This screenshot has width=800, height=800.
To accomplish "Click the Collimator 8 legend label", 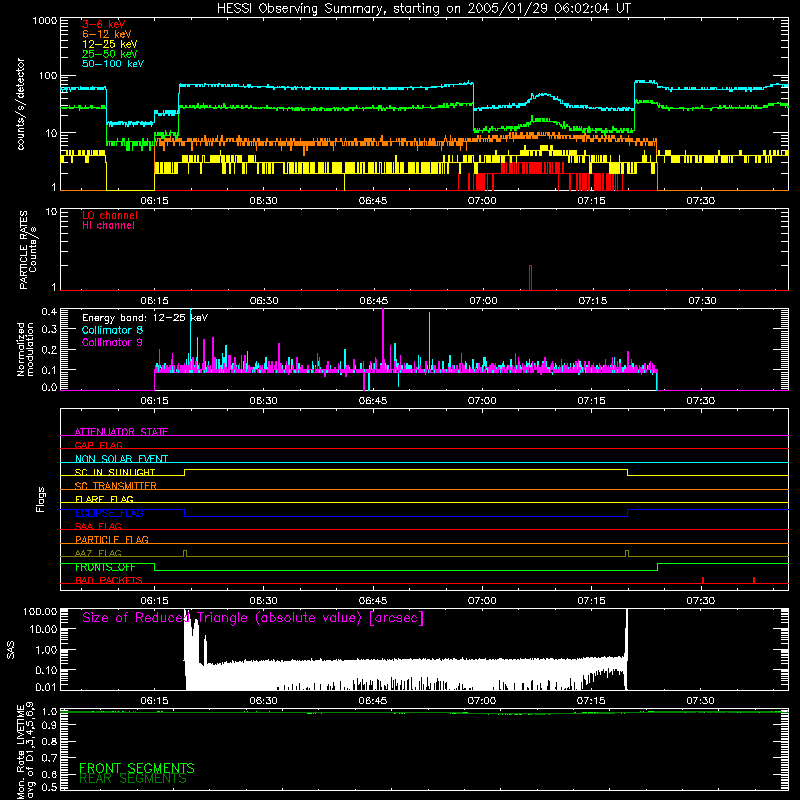I will pyautogui.click(x=112, y=330).
